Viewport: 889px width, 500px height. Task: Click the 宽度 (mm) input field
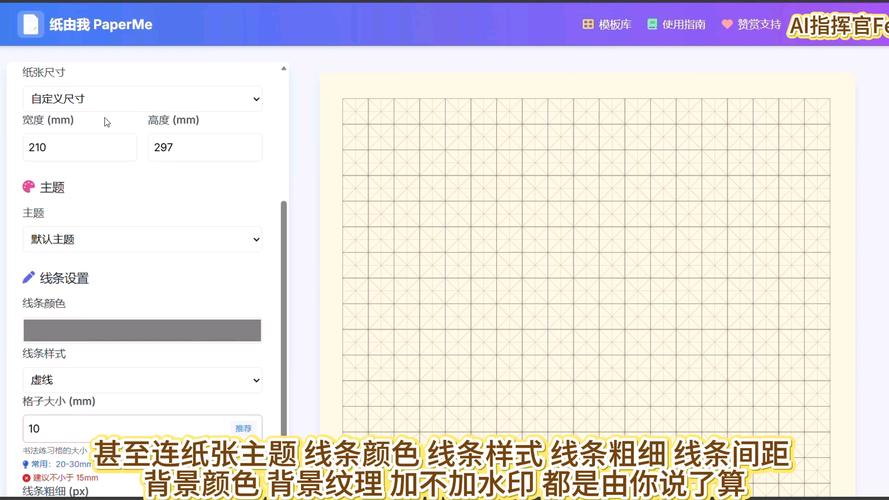click(79, 147)
